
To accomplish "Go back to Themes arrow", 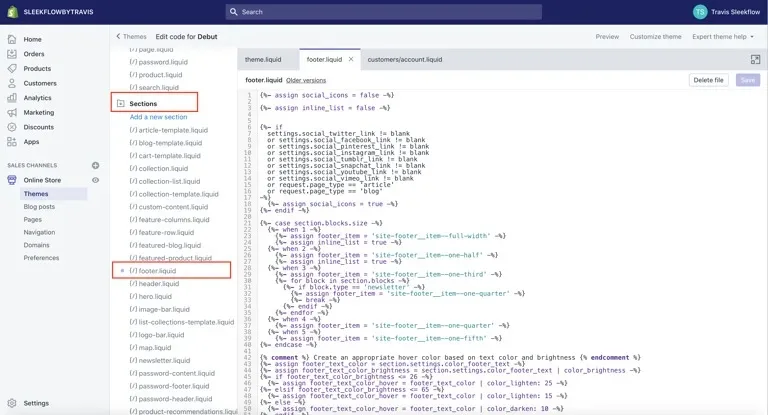I will [118, 36].
